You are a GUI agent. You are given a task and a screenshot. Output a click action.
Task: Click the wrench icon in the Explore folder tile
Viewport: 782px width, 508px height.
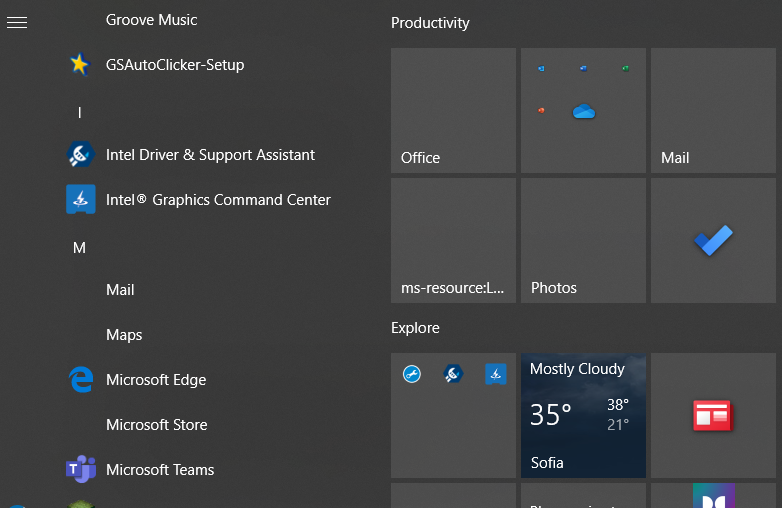(412, 374)
